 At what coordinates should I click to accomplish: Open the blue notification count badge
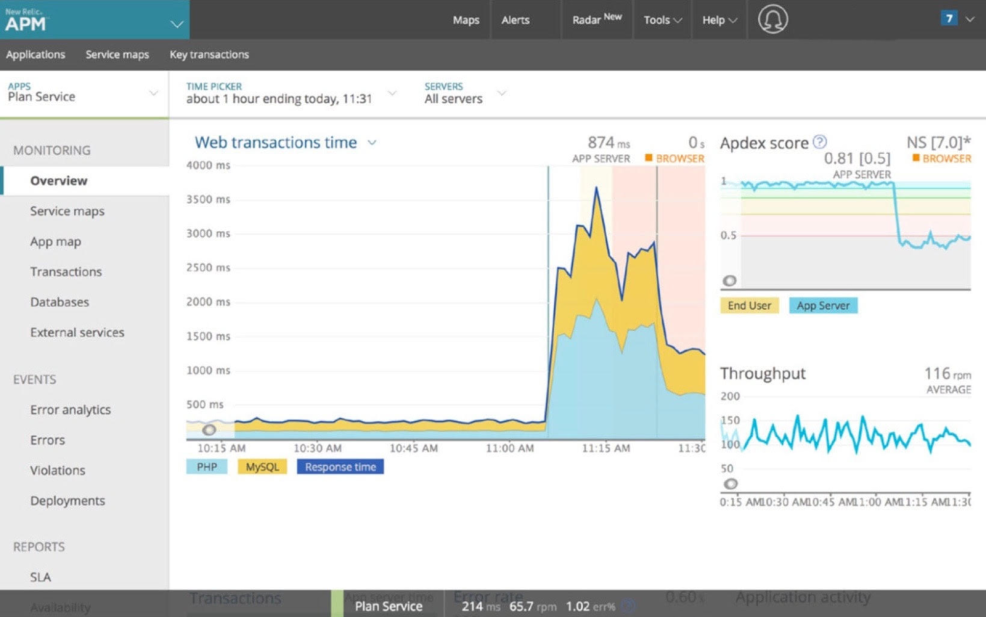pos(948,18)
